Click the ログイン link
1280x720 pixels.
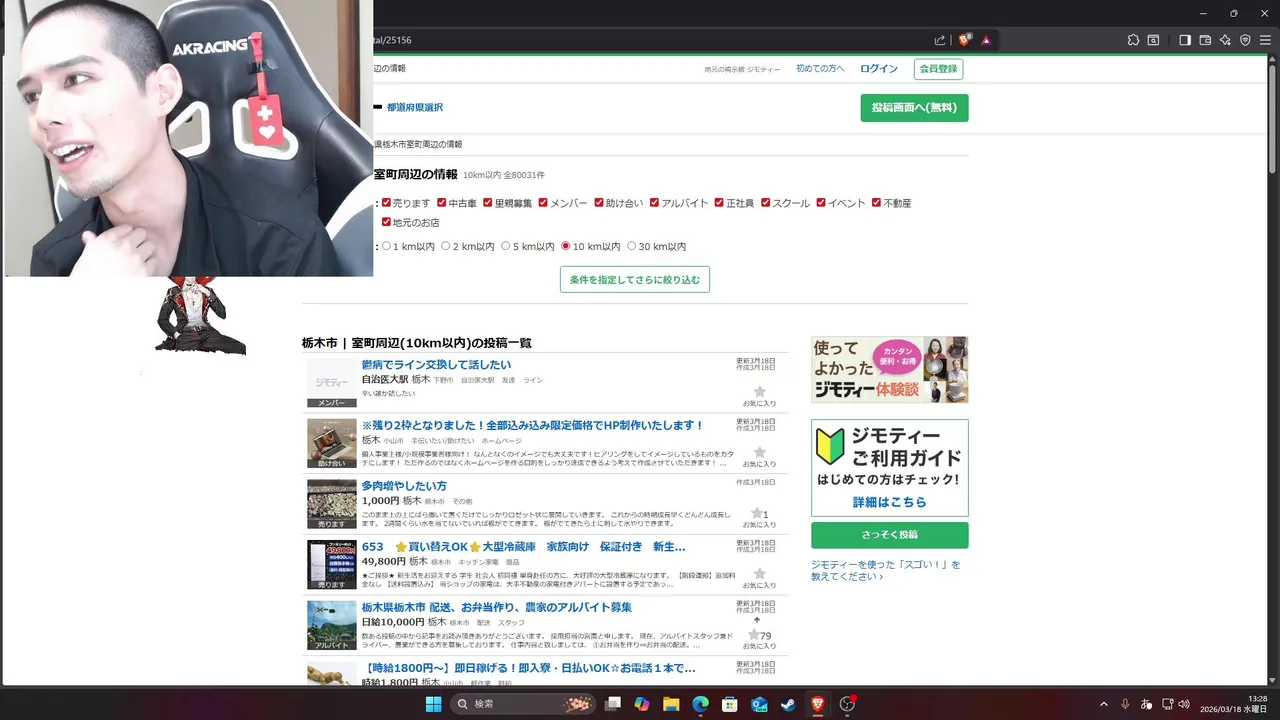pos(879,69)
